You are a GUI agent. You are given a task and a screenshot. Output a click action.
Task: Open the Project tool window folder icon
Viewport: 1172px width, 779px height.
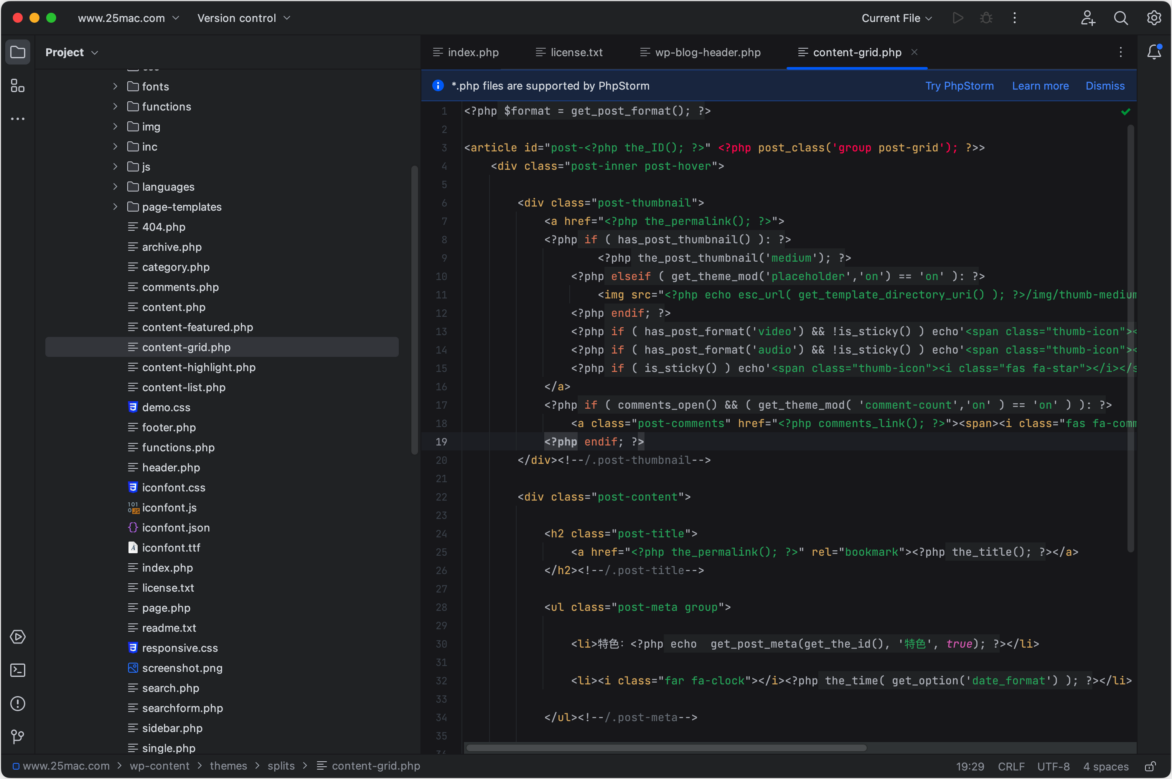point(17,52)
